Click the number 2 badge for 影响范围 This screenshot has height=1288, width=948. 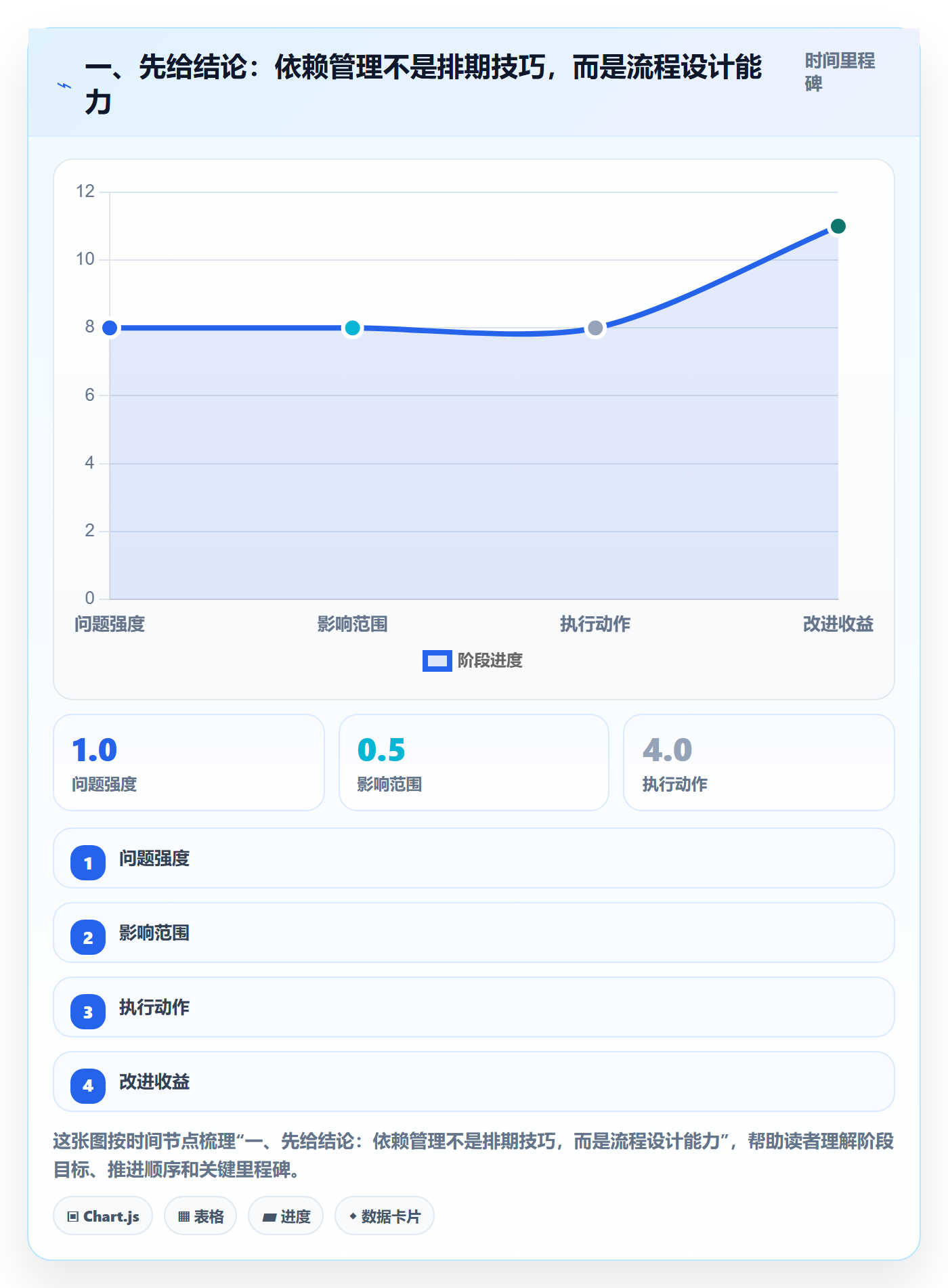click(x=88, y=937)
